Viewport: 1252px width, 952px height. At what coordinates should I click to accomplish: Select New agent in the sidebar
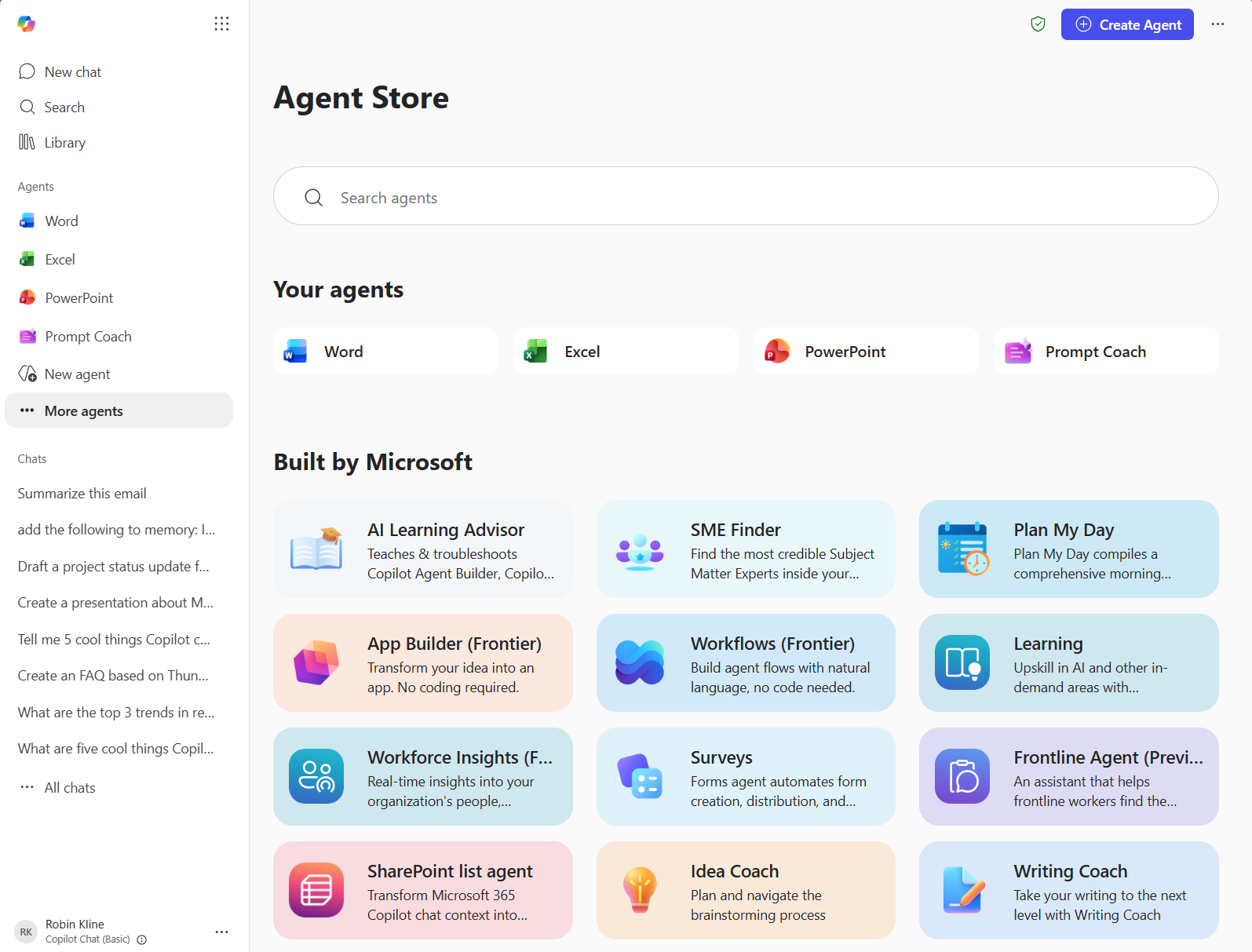pos(119,374)
